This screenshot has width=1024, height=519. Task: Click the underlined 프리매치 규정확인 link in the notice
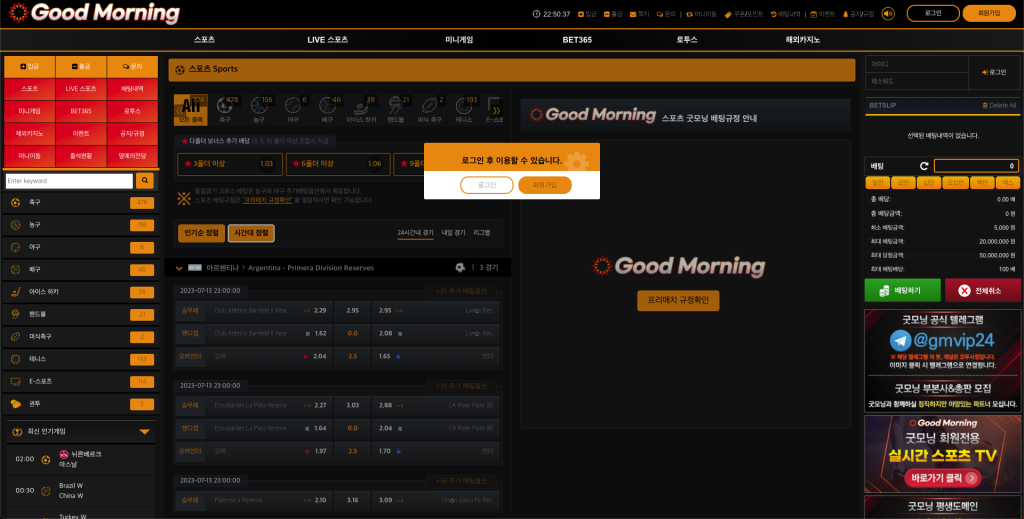[268, 200]
